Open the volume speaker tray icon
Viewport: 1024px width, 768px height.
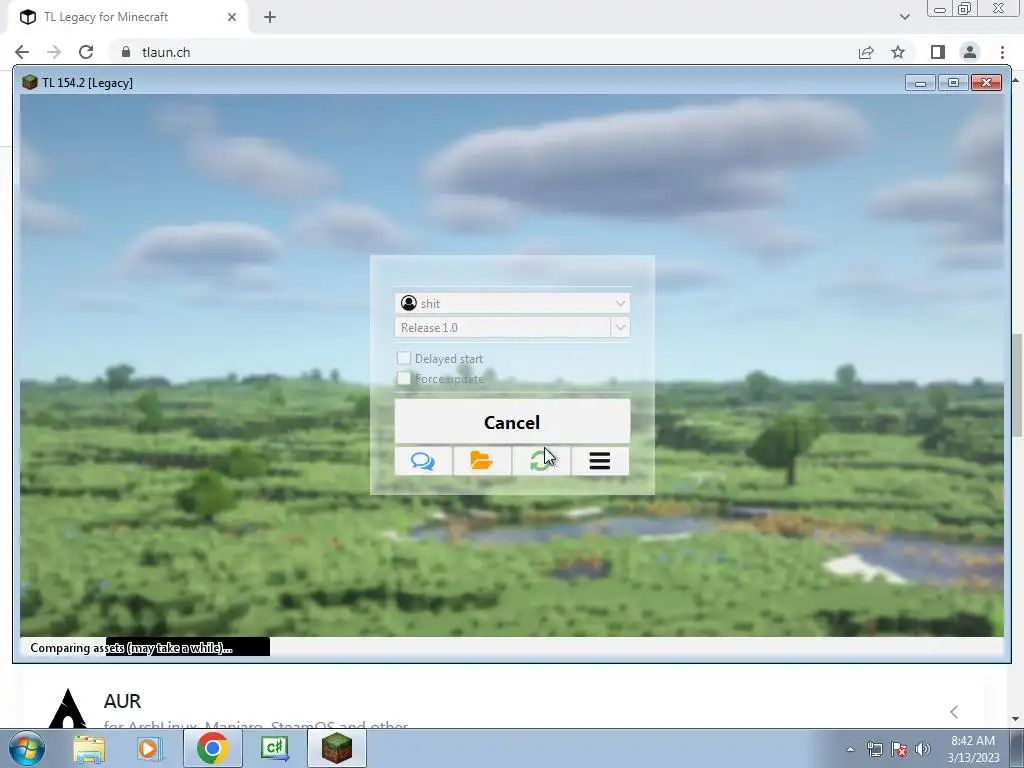(923, 749)
